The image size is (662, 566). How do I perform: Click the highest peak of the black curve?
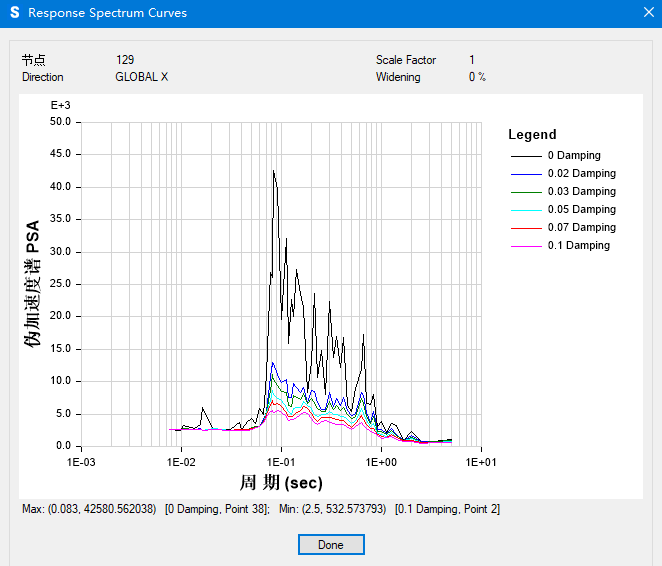(x=274, y=171)
